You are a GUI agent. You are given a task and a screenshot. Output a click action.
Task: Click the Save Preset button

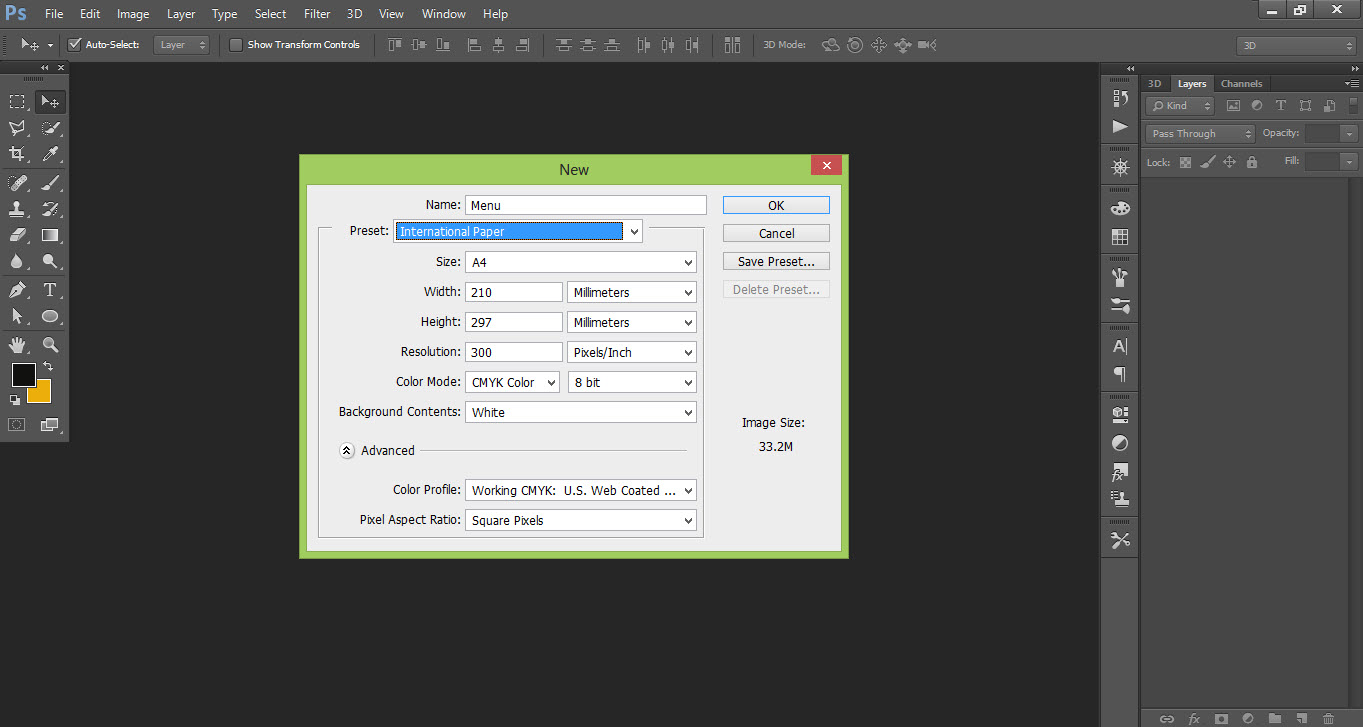(776, 261)
